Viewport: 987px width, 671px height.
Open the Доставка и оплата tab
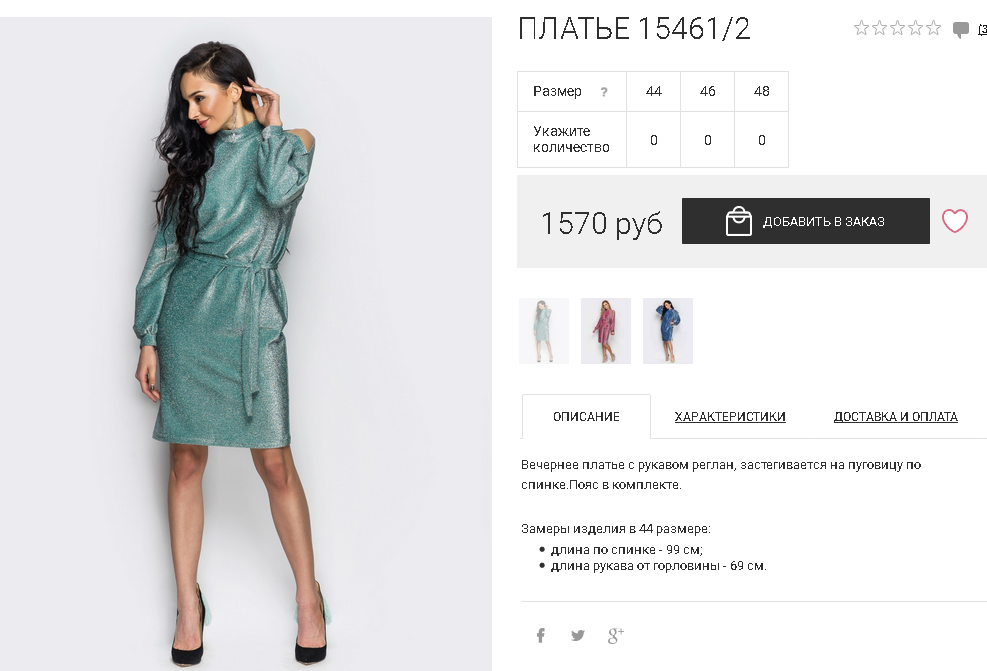pyautogui.click(x=895, y=417)
